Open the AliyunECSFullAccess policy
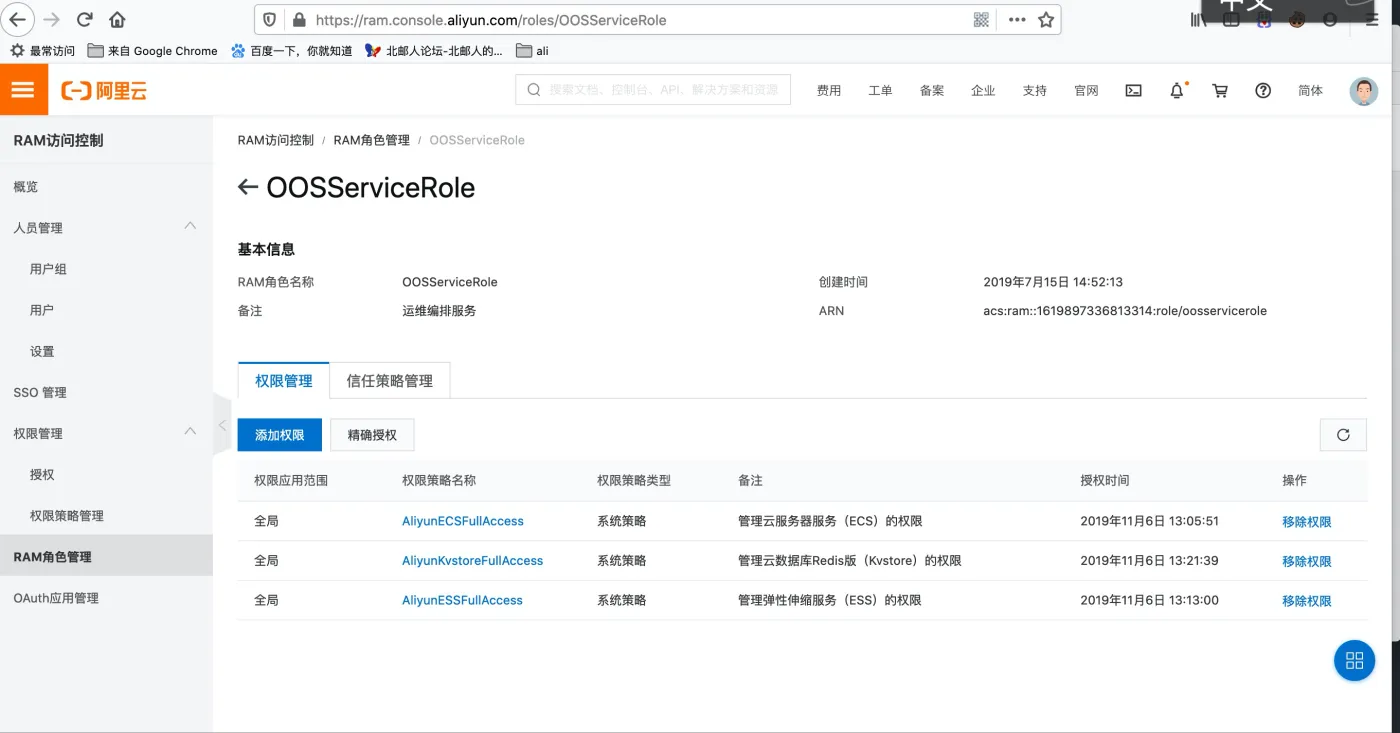 463,521
